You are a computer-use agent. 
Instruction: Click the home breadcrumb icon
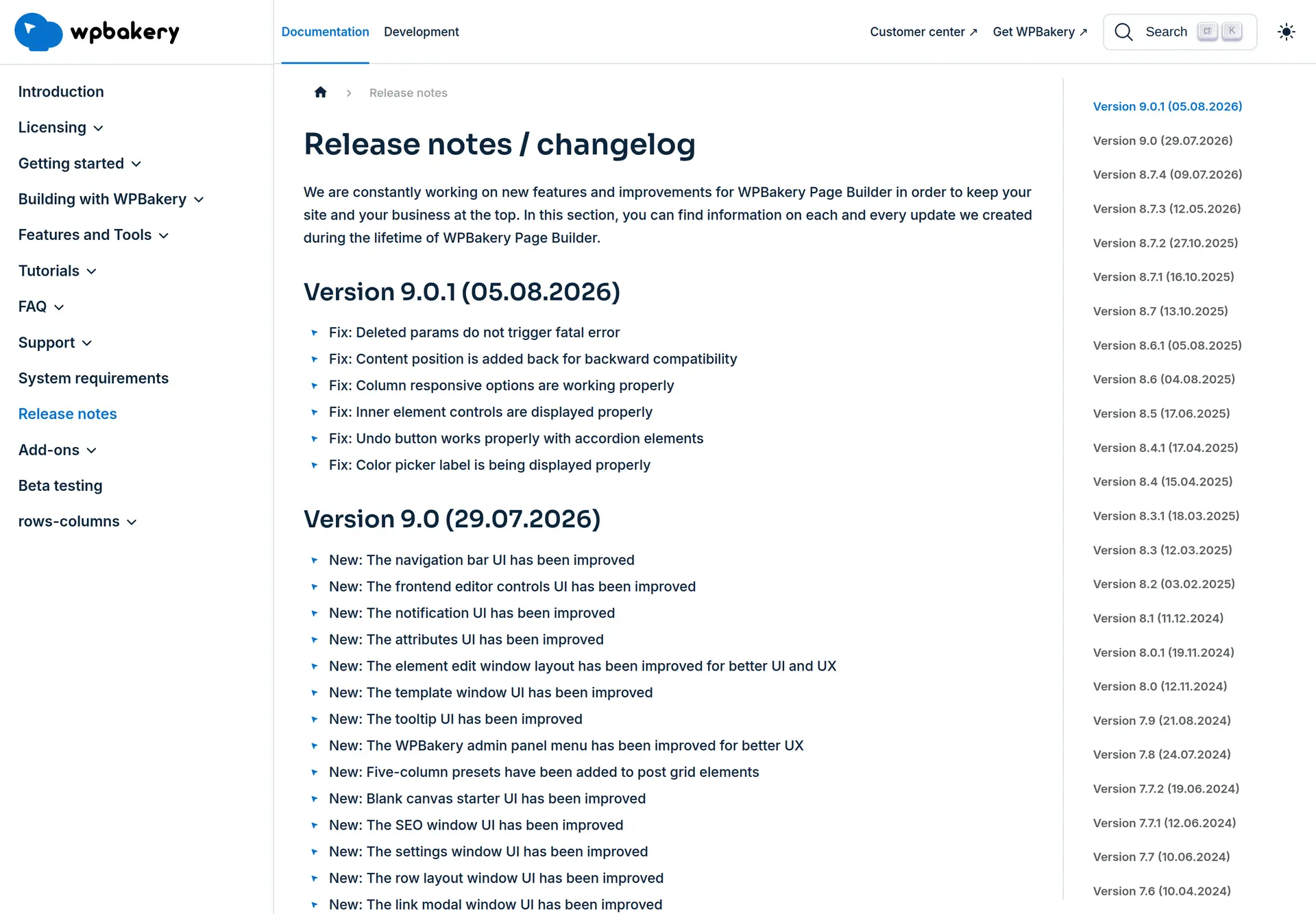click(320, 93)
